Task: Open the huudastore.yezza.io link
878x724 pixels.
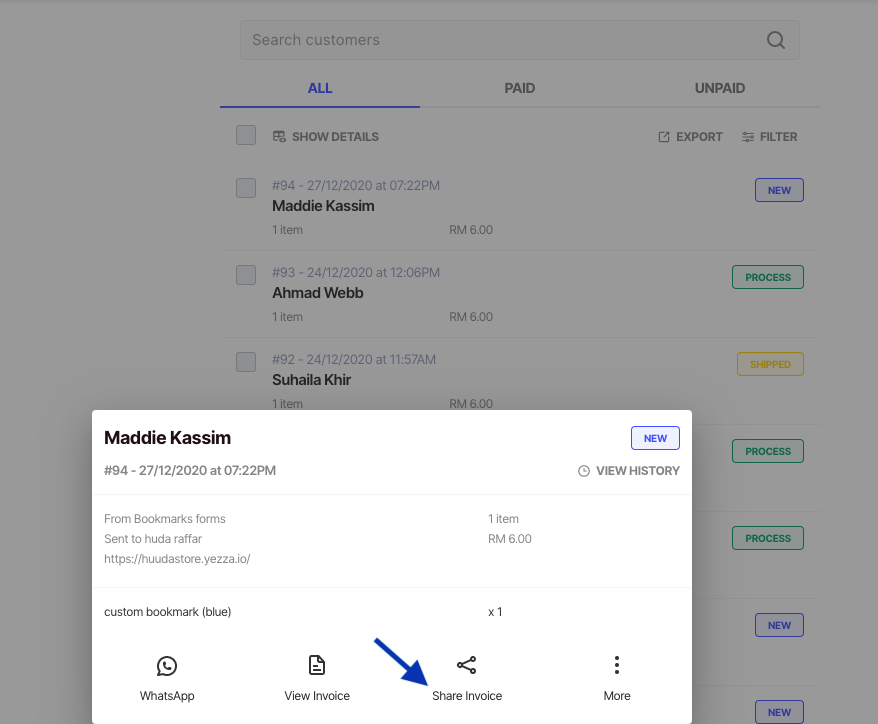Action: [177, 559]
